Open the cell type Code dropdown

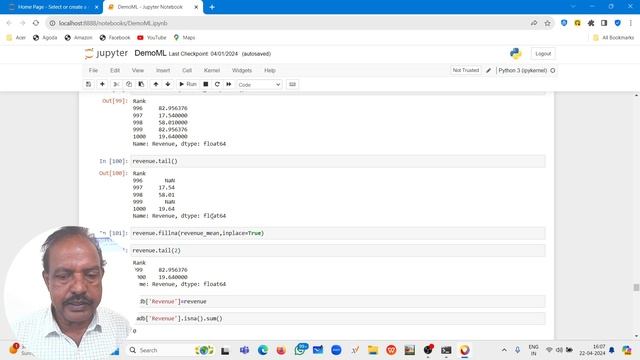coord(259,84)
